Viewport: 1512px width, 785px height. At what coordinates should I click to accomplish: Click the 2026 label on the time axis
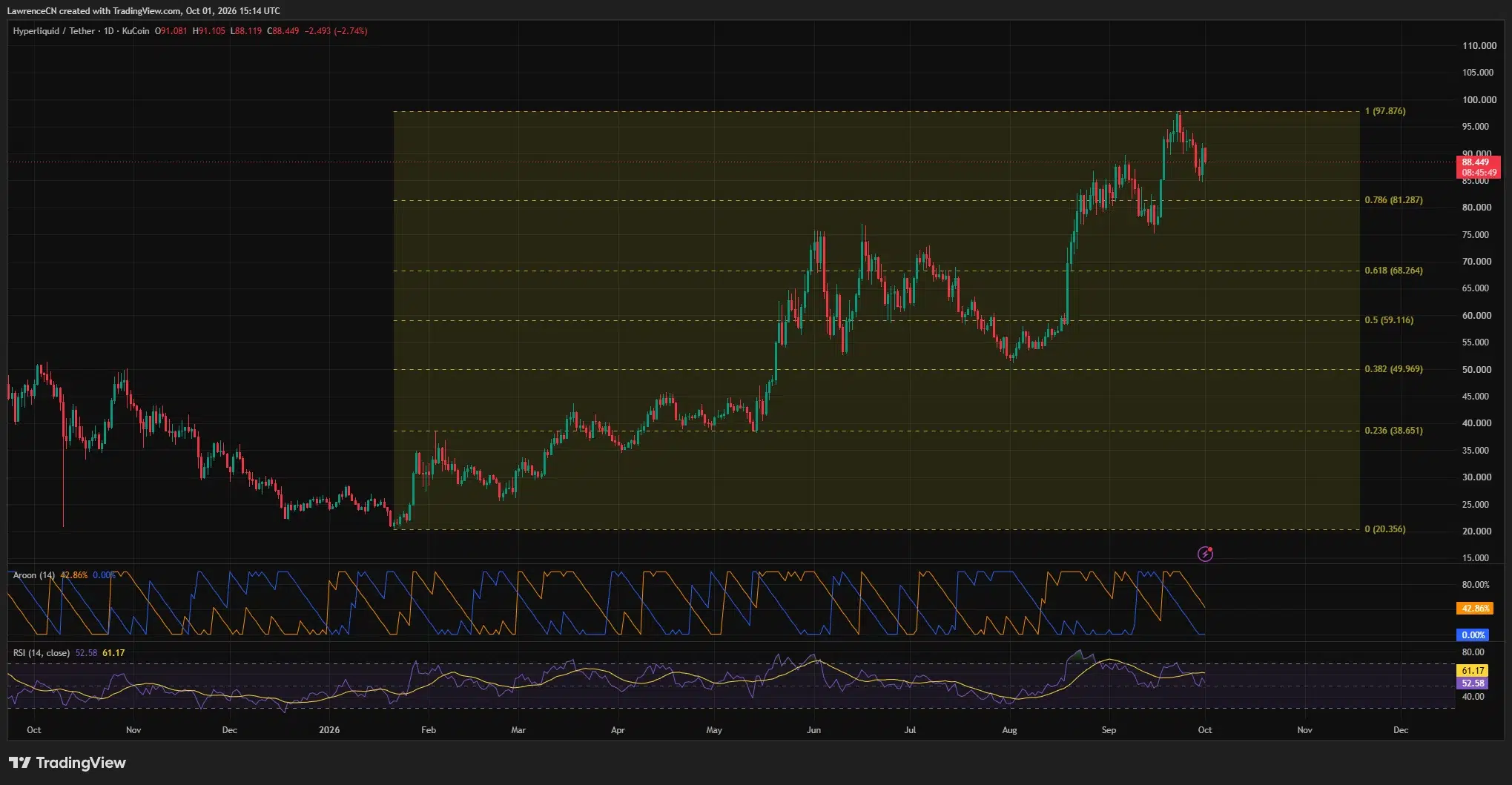pyautogui.click(x=329, y=730)
